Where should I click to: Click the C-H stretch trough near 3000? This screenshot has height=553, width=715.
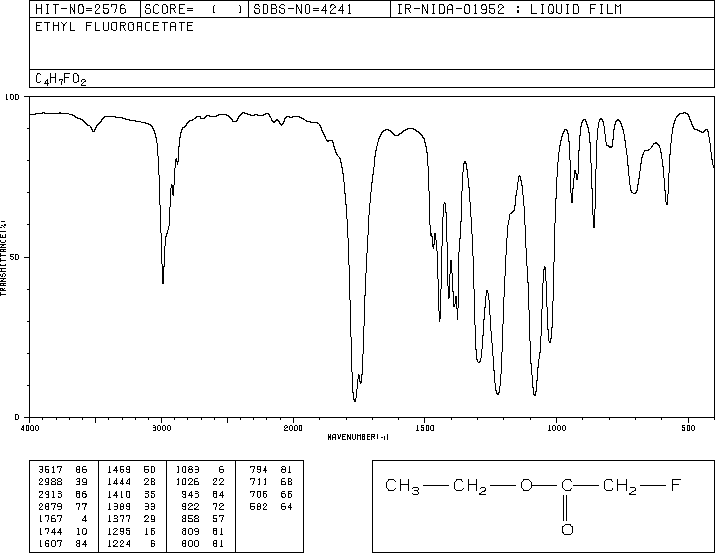(x=163, y=282)
